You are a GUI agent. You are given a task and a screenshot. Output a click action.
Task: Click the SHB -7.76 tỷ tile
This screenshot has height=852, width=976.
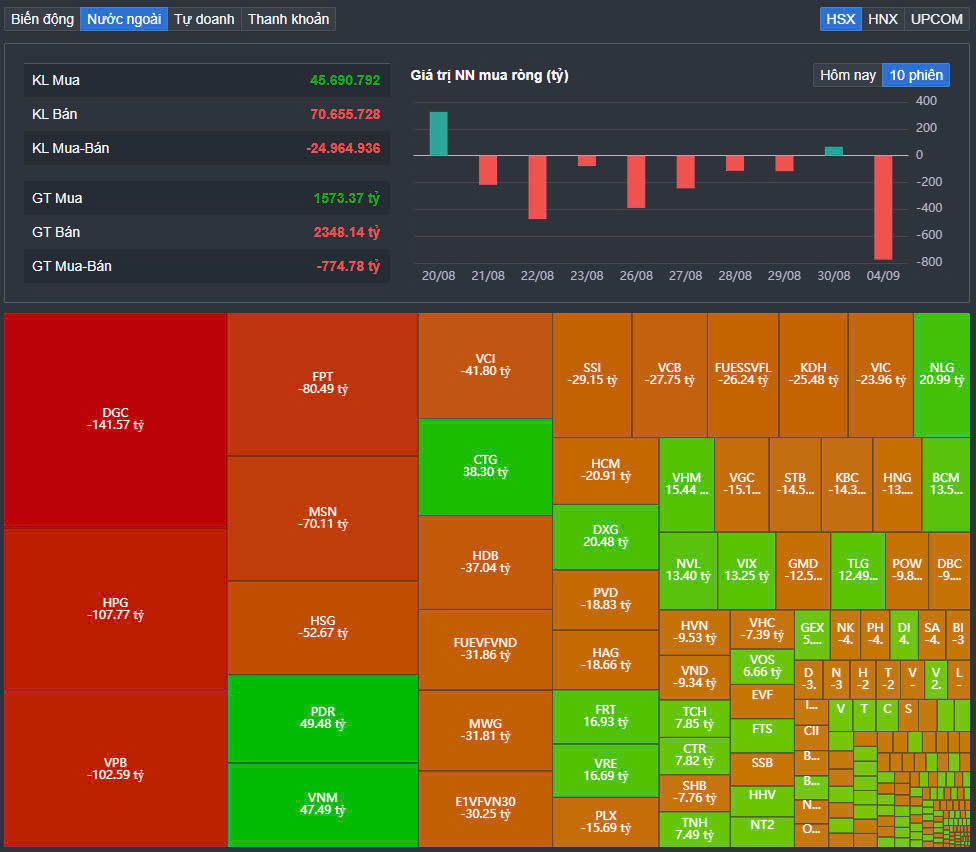[694, 792]
